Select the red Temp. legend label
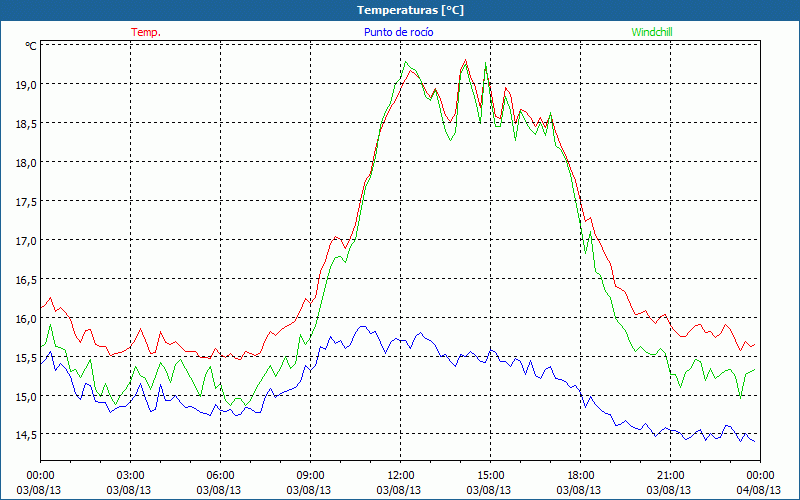 (146, 32)
